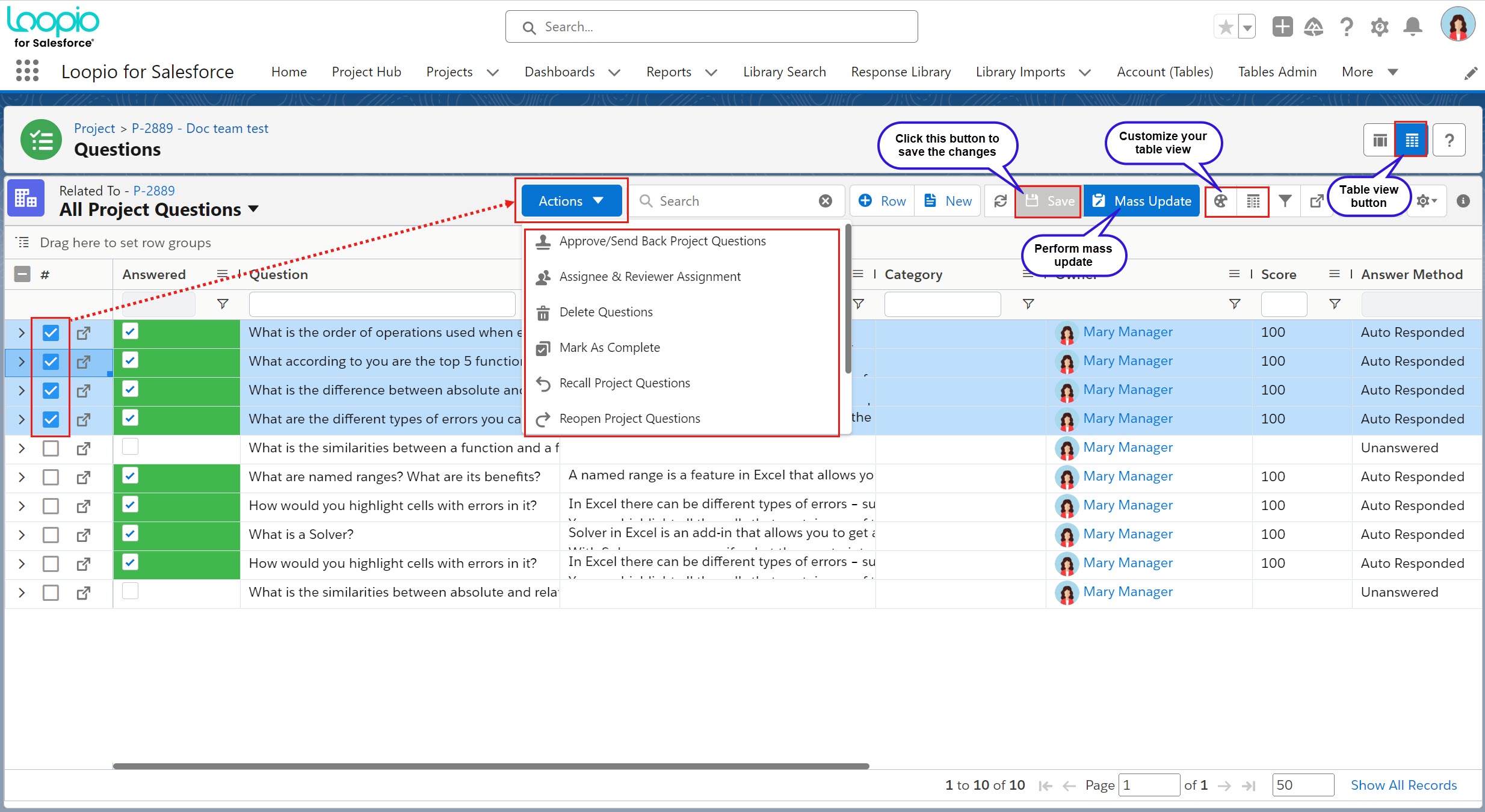Open the P-2889 - Doc team test breadcrumb link
The height and width of the screenshot is (812, 1485).
(200, 128)
